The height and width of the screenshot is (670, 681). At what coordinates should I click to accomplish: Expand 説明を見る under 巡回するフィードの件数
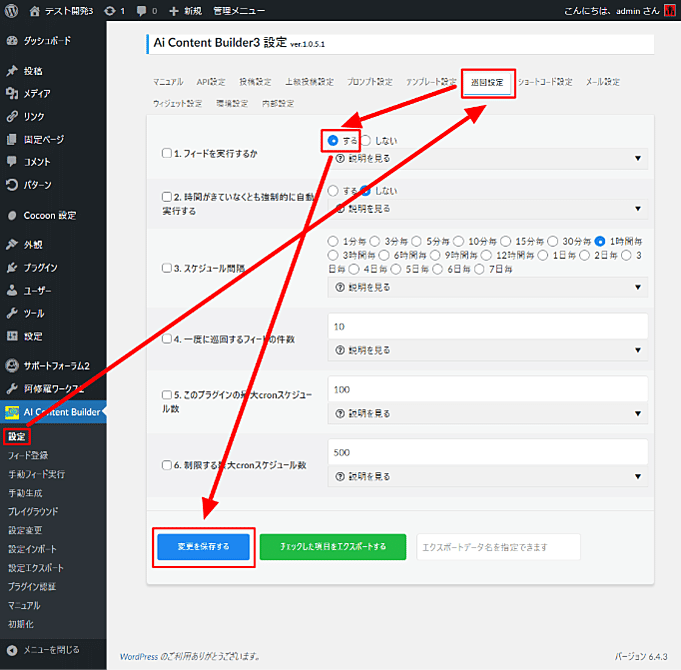point(488,350)
